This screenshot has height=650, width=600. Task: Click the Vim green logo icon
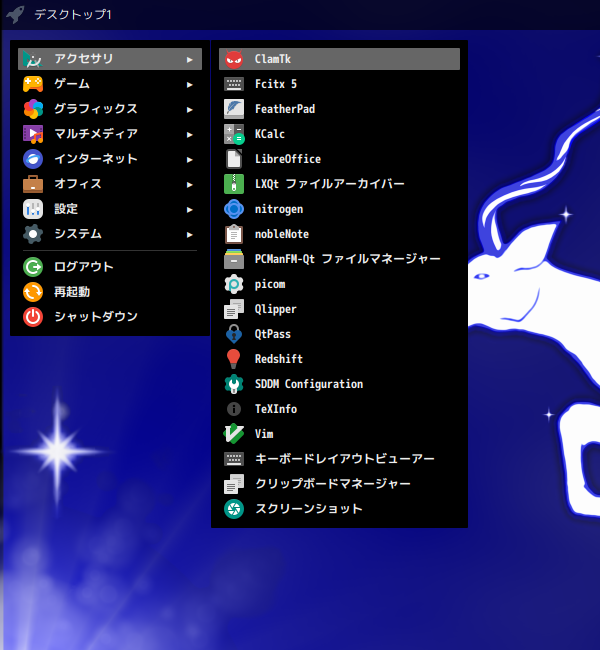coord(234,434)
